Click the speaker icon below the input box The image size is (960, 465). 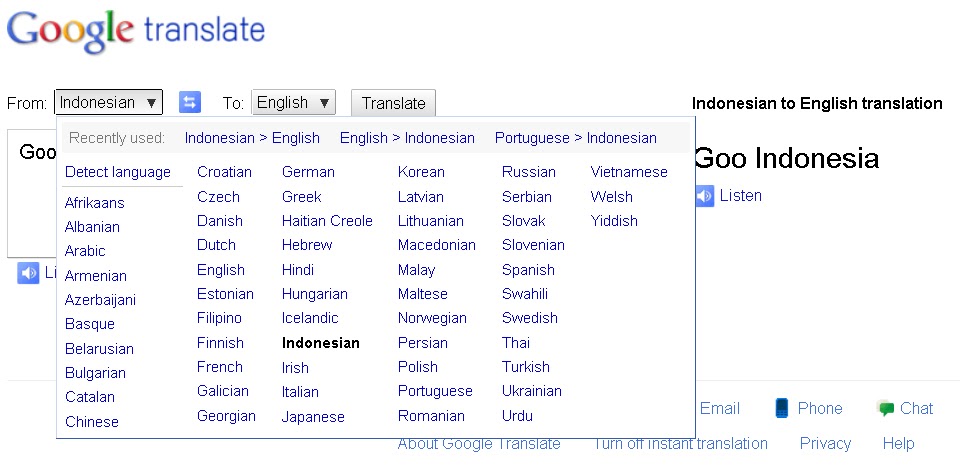pos(28,273)
